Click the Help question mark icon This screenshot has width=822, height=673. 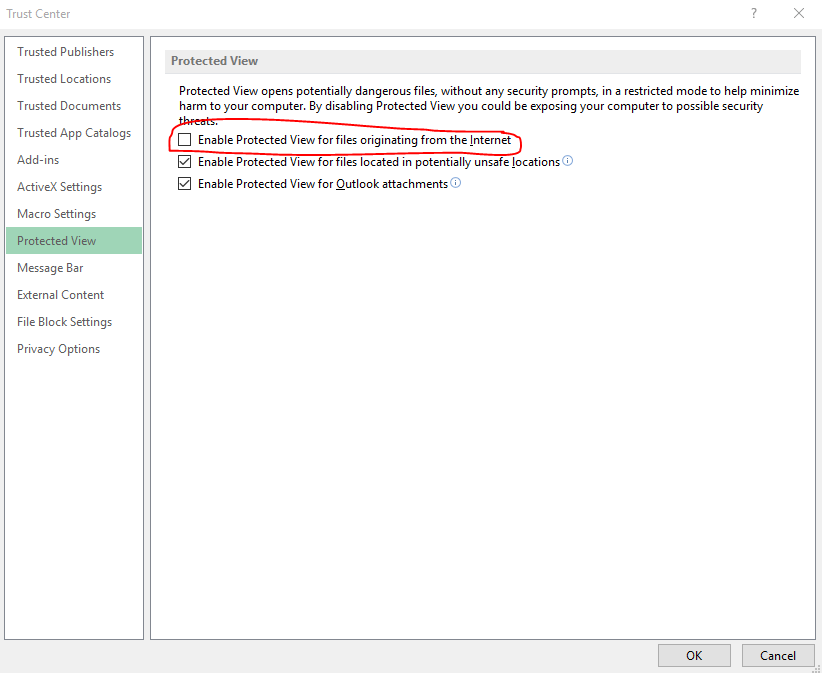[754, 14]
